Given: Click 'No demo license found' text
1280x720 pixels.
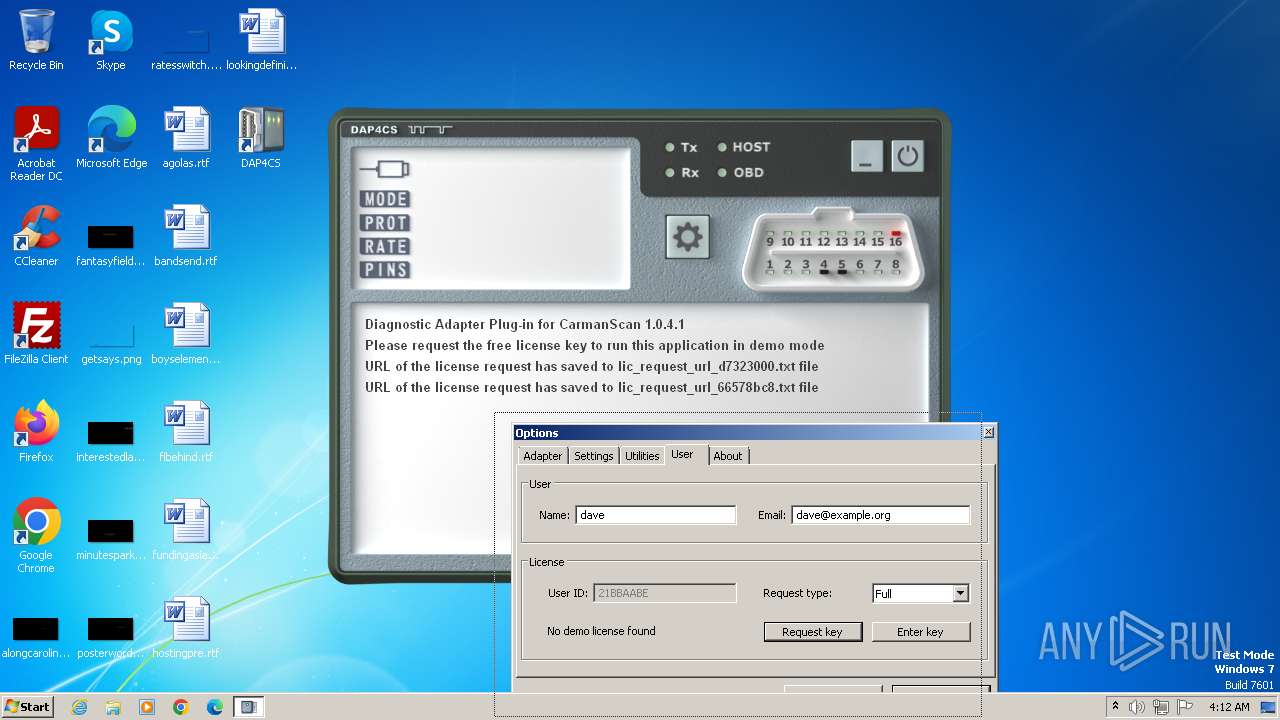Looking at the screenshot, I should coord(601,631).
